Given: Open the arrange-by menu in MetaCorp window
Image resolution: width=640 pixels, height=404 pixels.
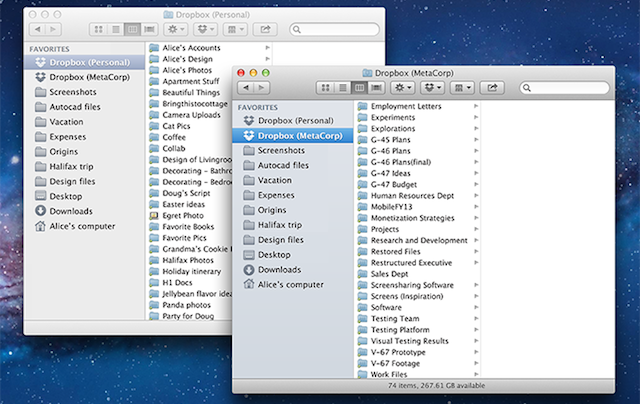Looking at the screenshot, I should click(x=462, y=88).
